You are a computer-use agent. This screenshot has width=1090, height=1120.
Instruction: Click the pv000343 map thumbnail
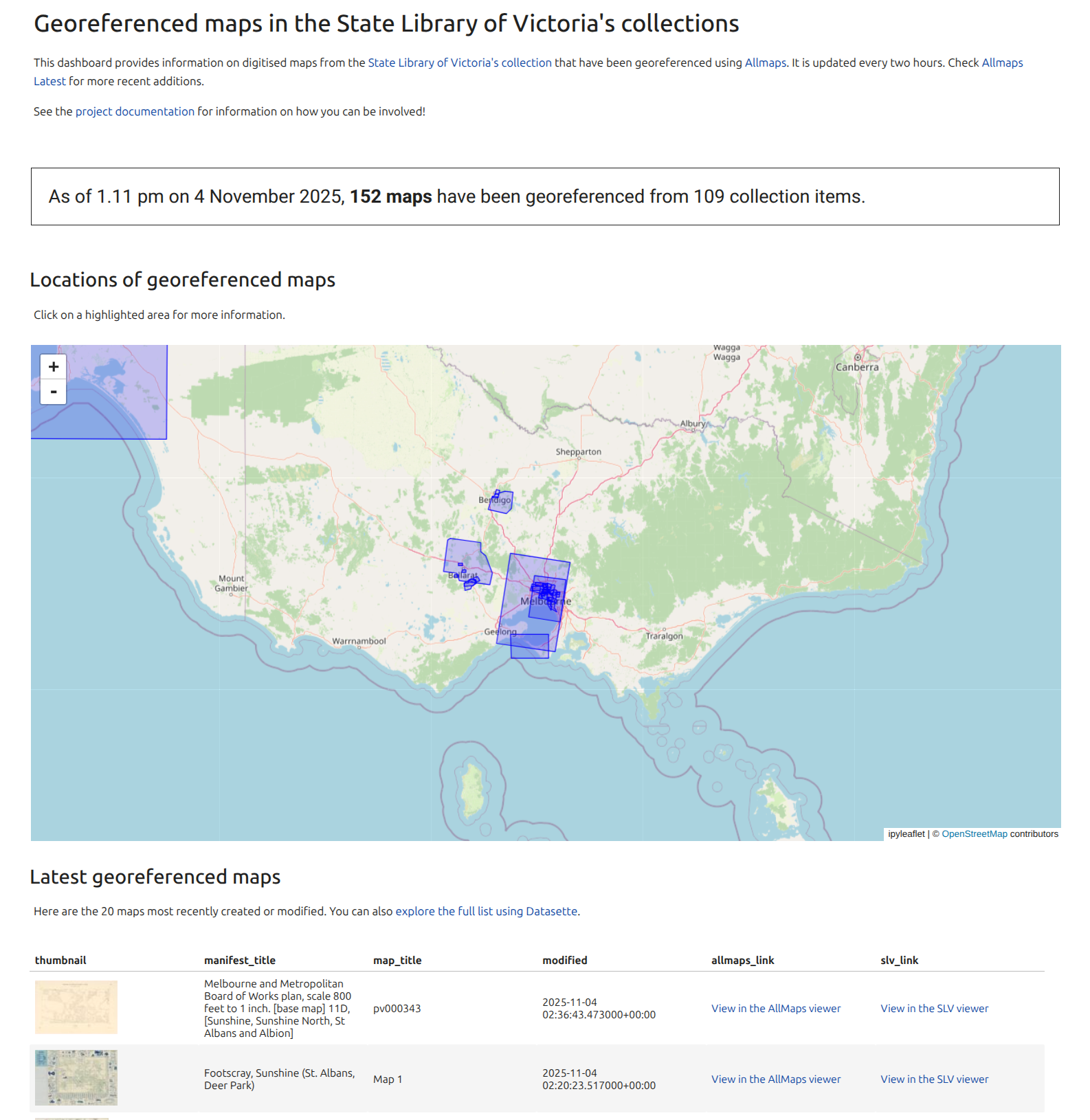click(76, 1007)
